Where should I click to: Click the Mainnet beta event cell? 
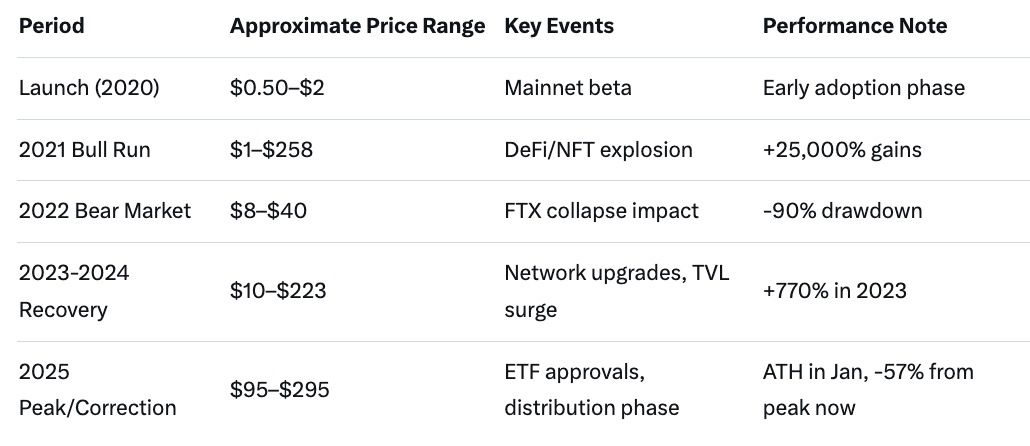[x=568, y=88]
